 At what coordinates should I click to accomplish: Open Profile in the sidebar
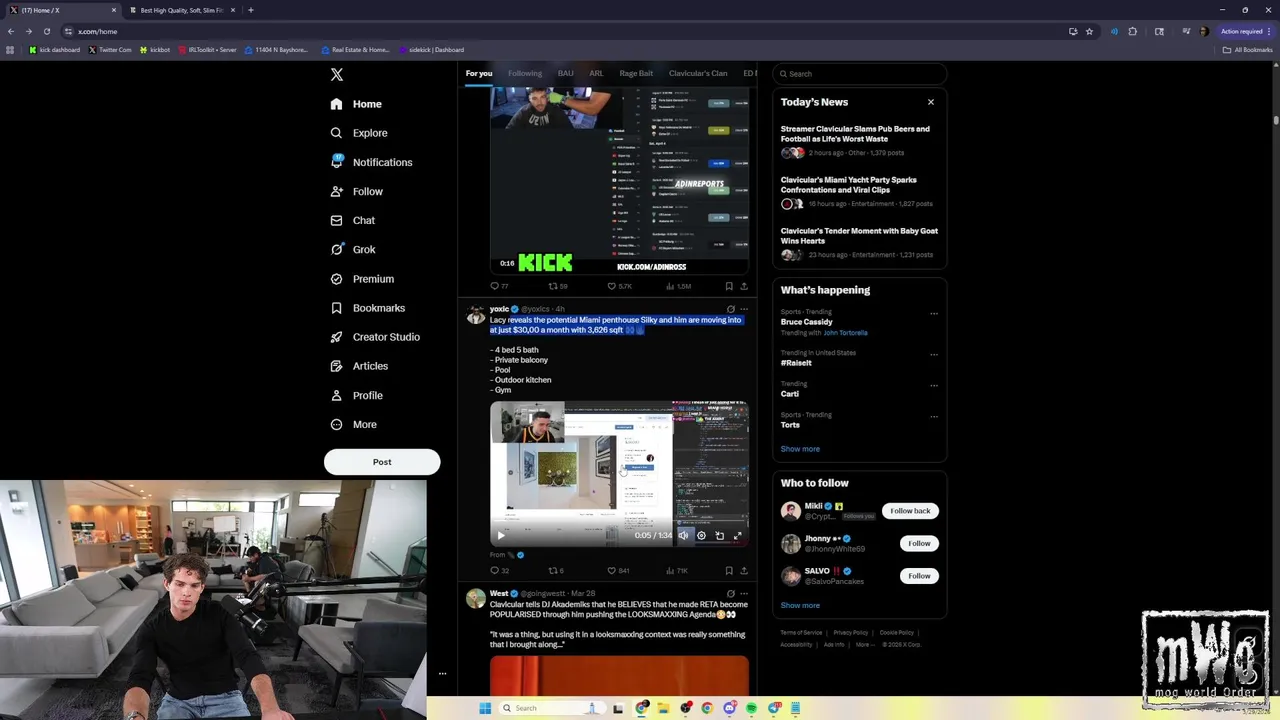357,395
